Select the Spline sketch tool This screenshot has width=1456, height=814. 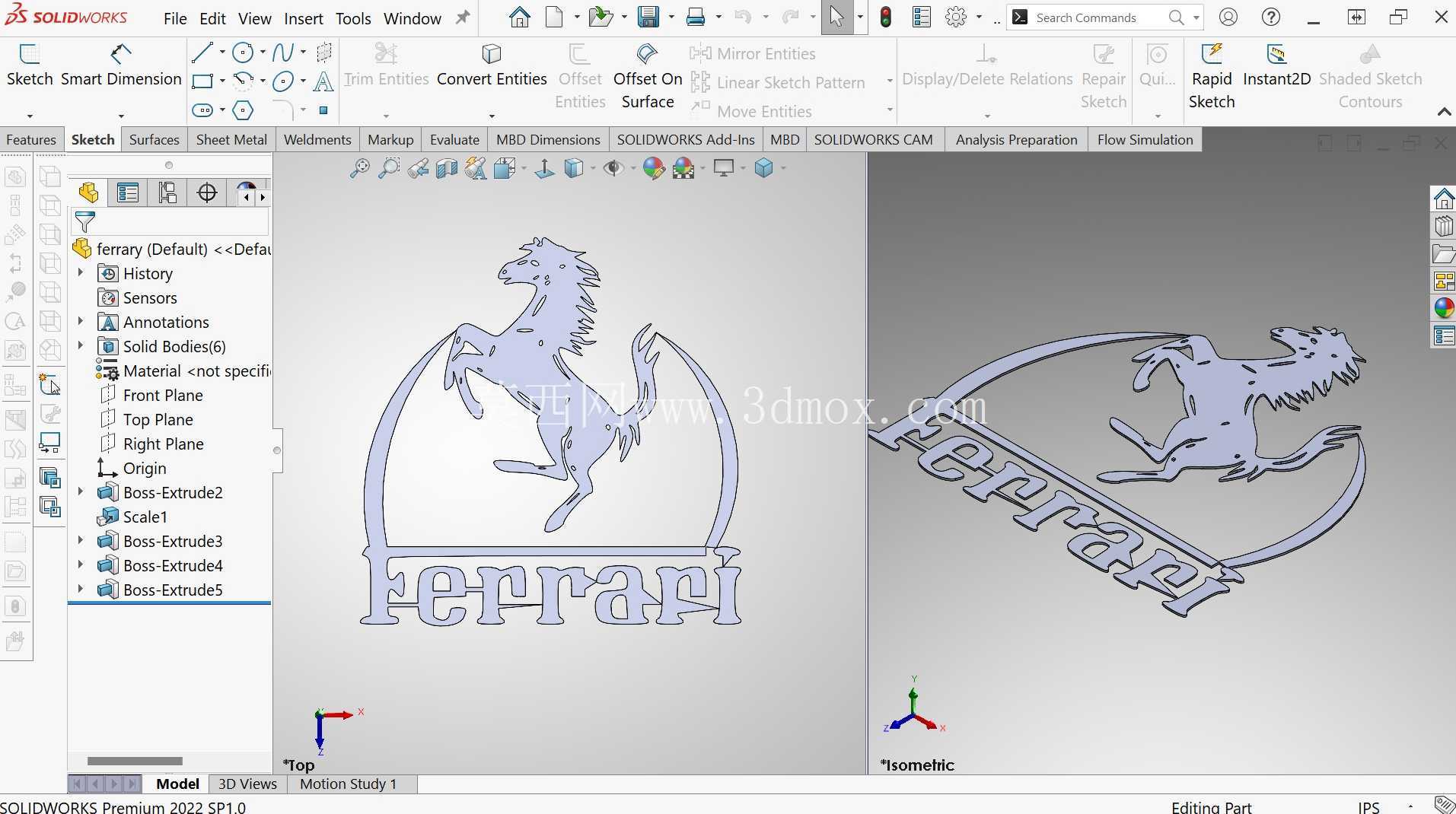[283, 52]
